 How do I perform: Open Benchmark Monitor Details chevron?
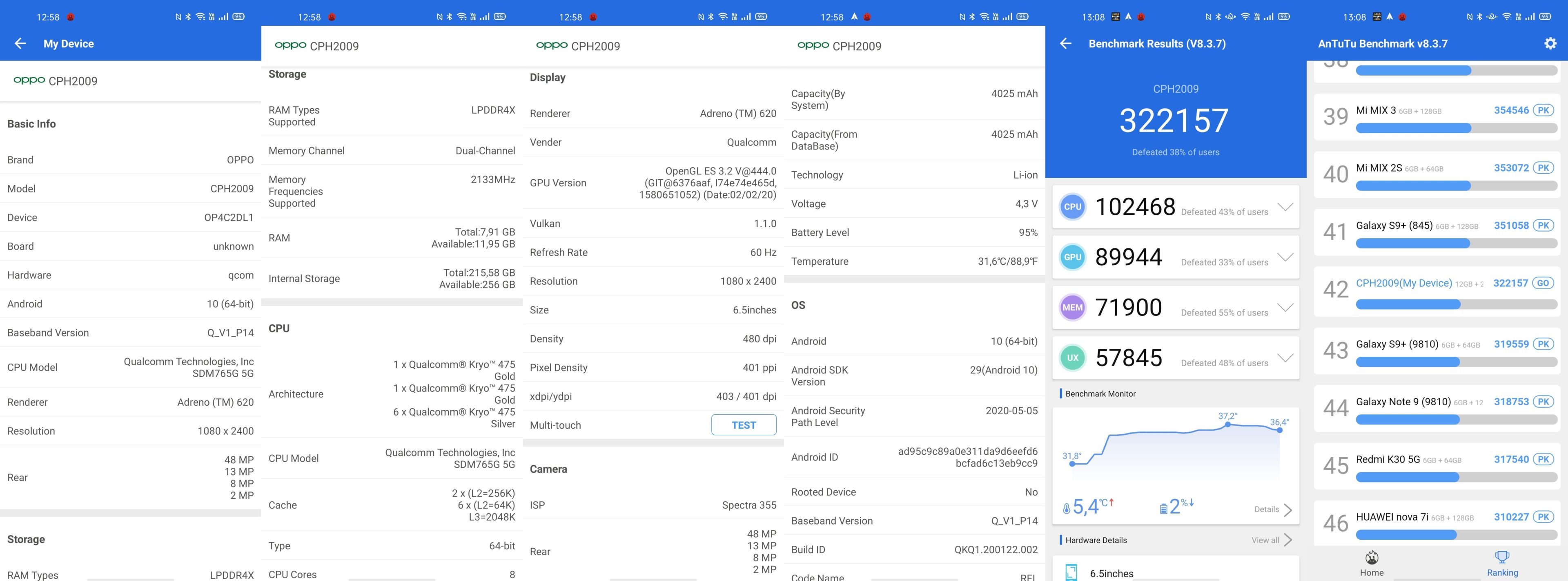pos(1287,510)
